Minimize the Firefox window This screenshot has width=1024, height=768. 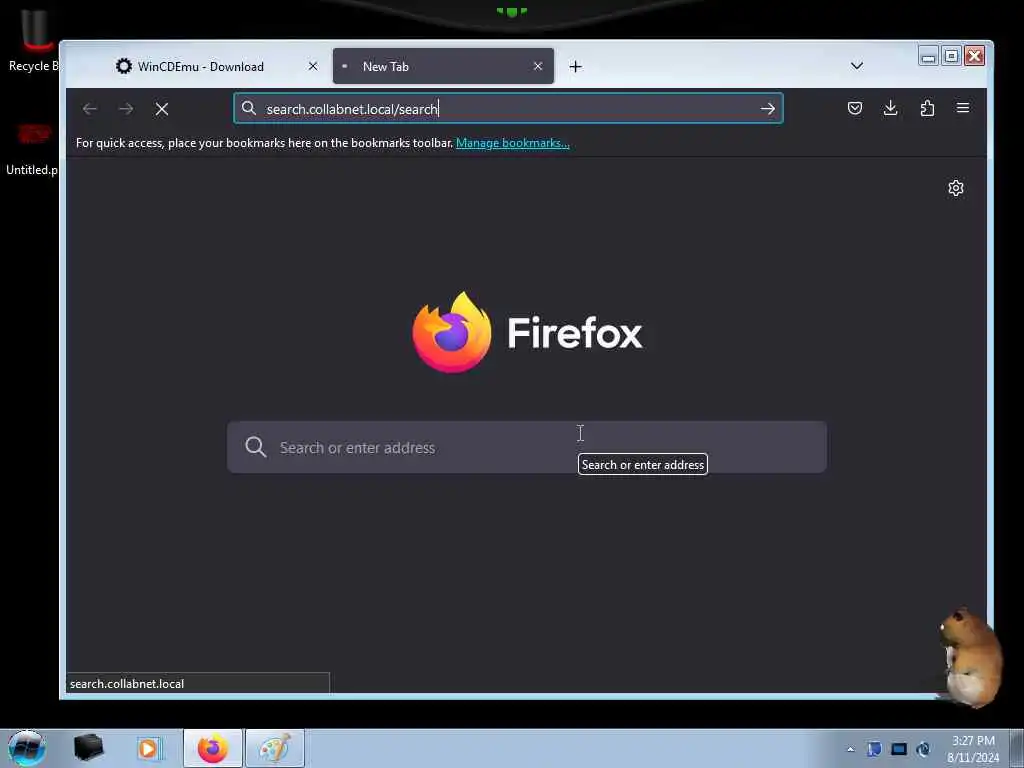pos(928,56)
